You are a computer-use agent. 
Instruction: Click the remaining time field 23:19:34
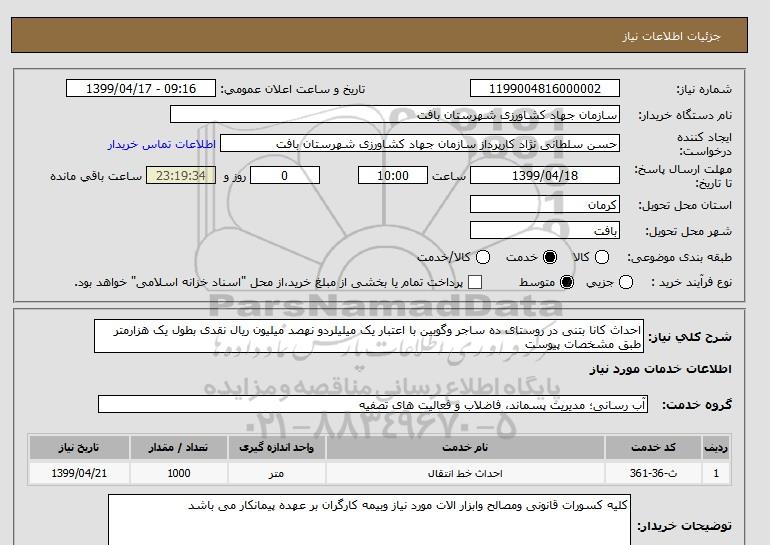[181, 175]
